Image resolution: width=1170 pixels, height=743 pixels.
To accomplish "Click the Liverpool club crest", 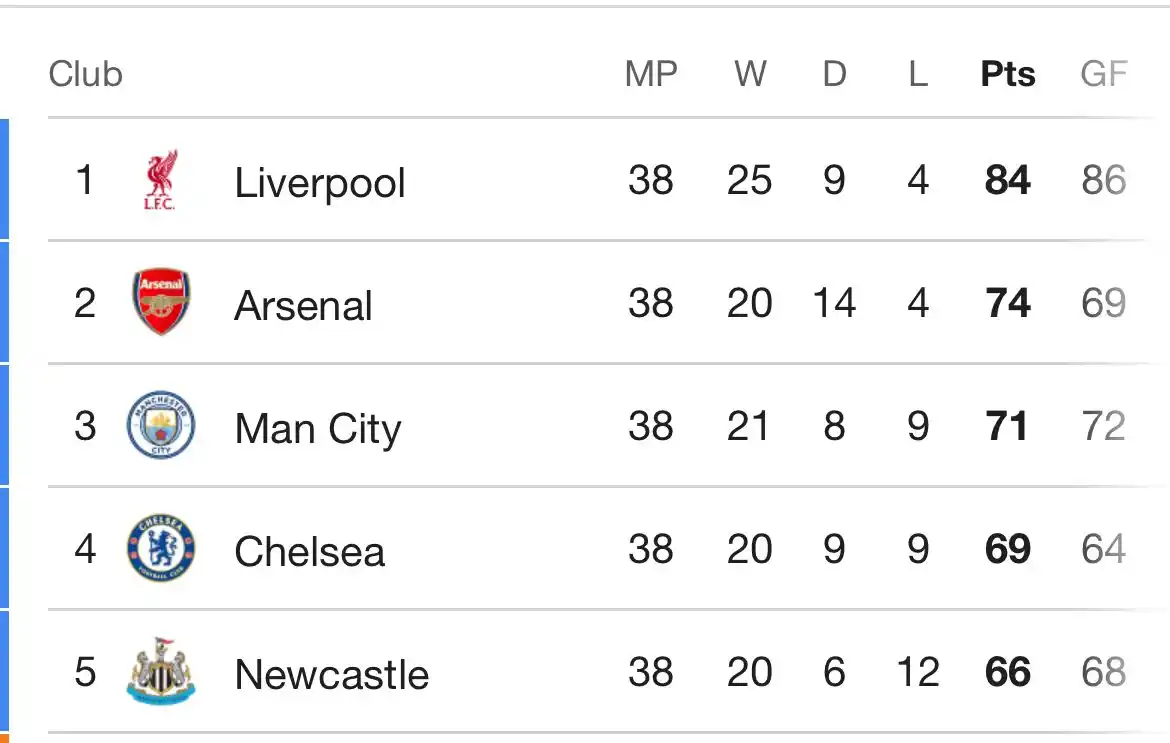I will tap(160, 180).
